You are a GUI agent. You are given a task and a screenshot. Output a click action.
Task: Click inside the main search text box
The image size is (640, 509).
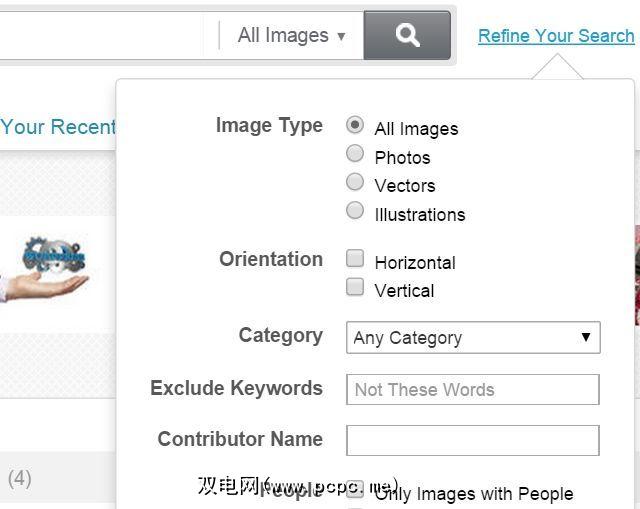click(x=100, y=36)
